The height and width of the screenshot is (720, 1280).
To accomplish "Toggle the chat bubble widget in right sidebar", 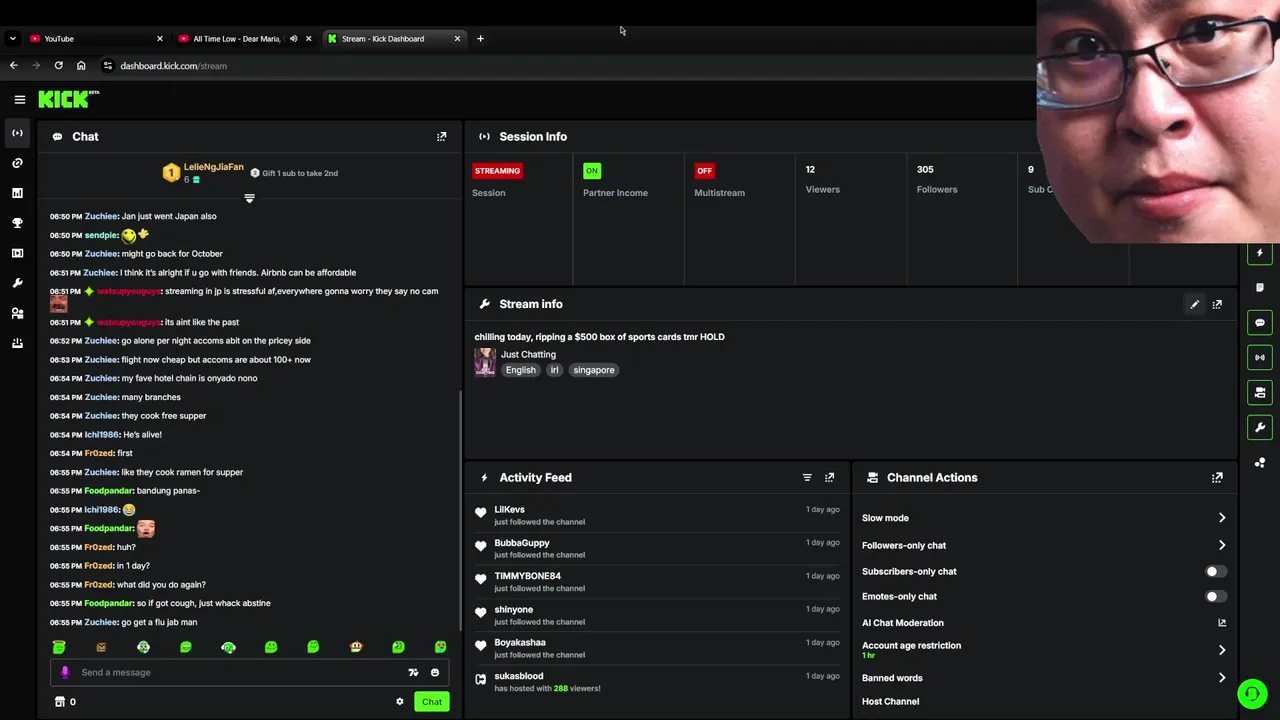I will [1260, 323].
